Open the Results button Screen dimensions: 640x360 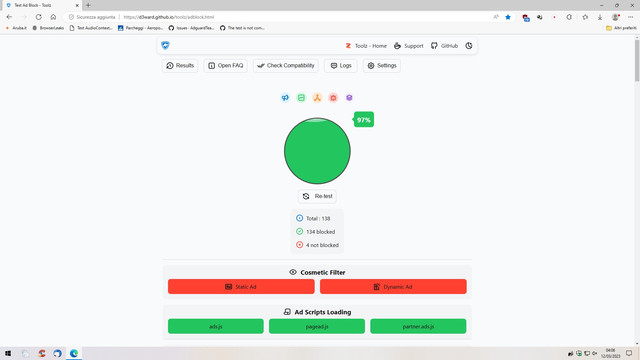click(180, 65)
